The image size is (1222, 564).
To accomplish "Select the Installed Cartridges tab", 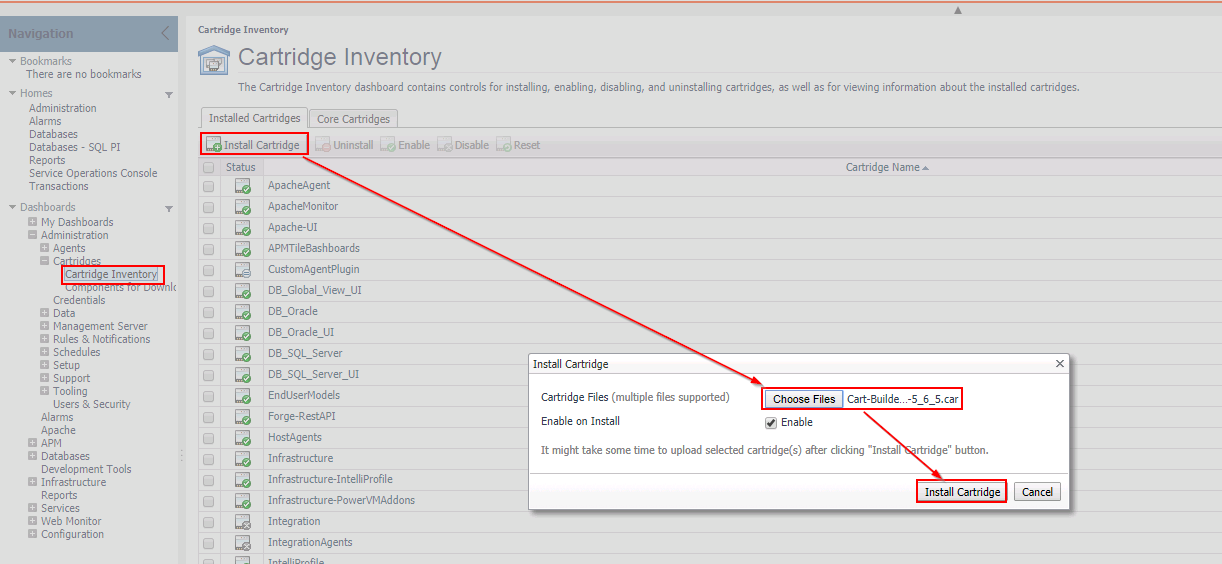I will click(254, 118).
